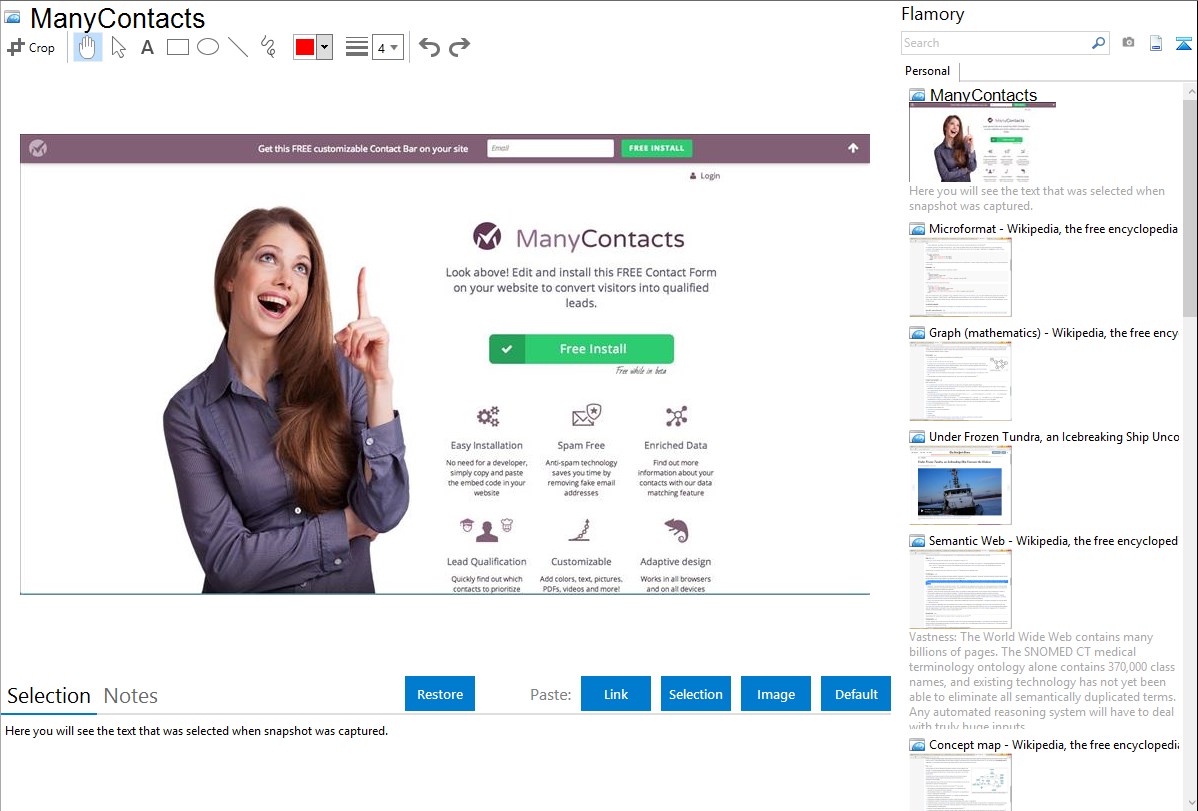1198x811 pixels.
Task: Click the blue collapse panel arrow icon
Action: (1184, 43)
